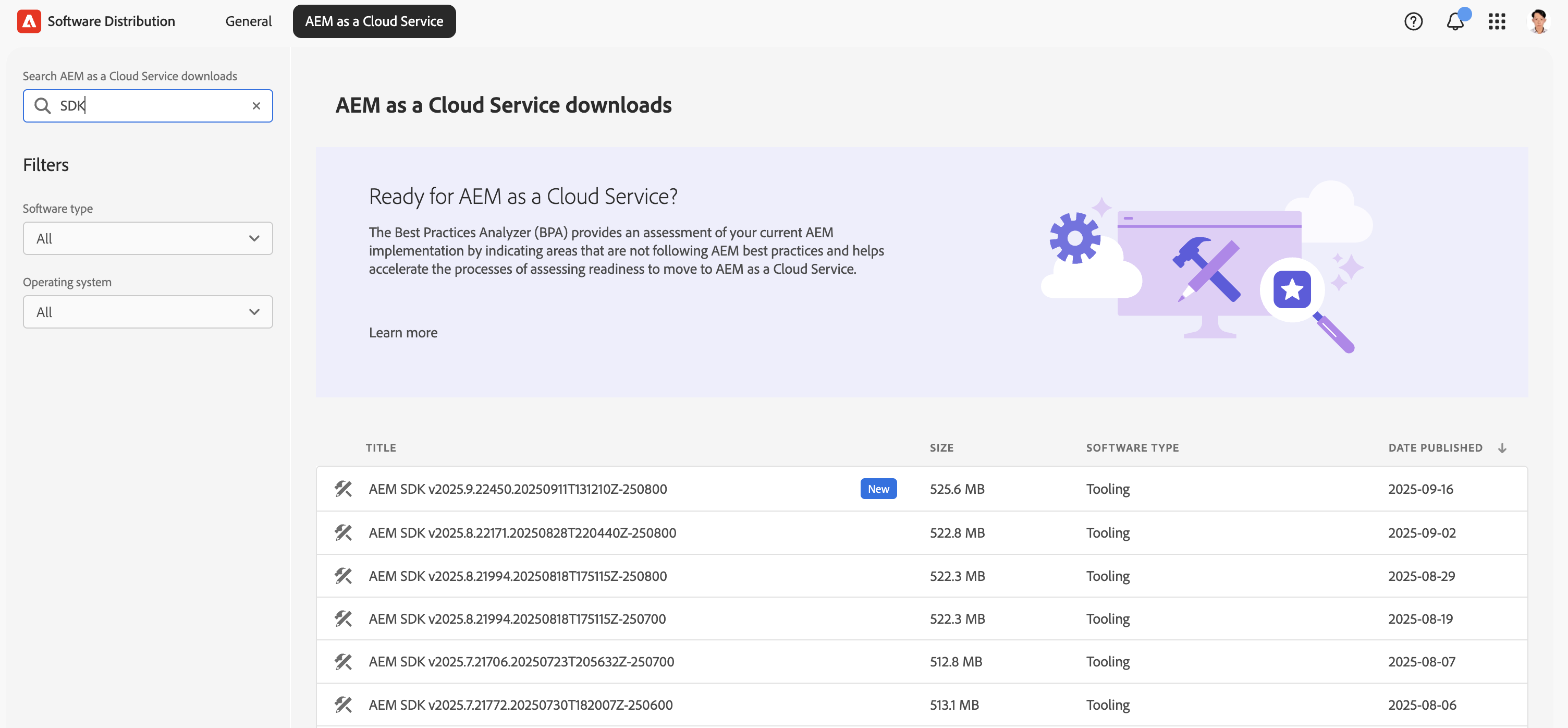Image resolution: width=1568 pixels, height=728 pixels.
Task: Click the user profile avatar
Action: (1538, 21)
